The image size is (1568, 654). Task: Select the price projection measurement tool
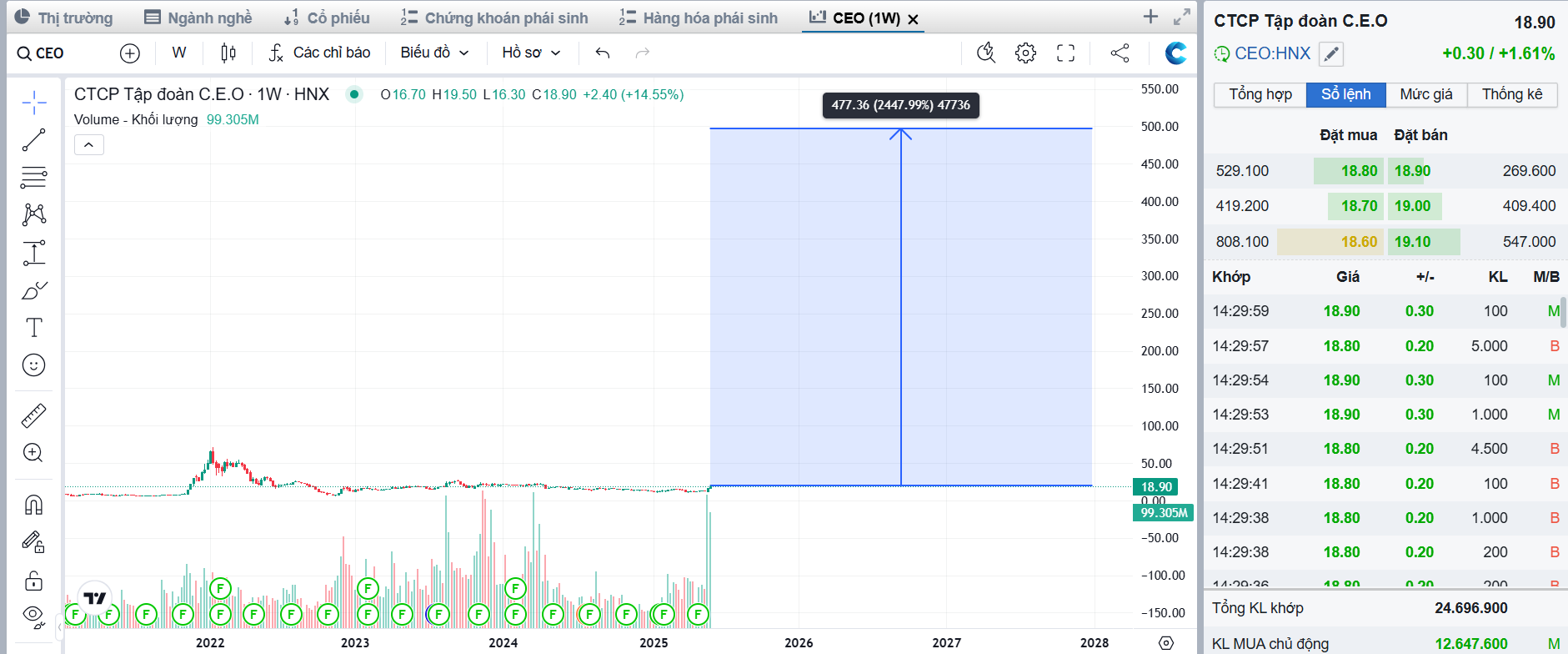click(x=34, y=253)
